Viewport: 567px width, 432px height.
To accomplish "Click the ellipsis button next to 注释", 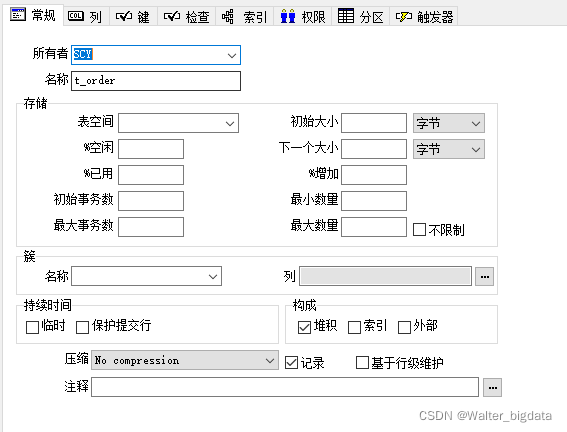I will click(x=493, y=388).
